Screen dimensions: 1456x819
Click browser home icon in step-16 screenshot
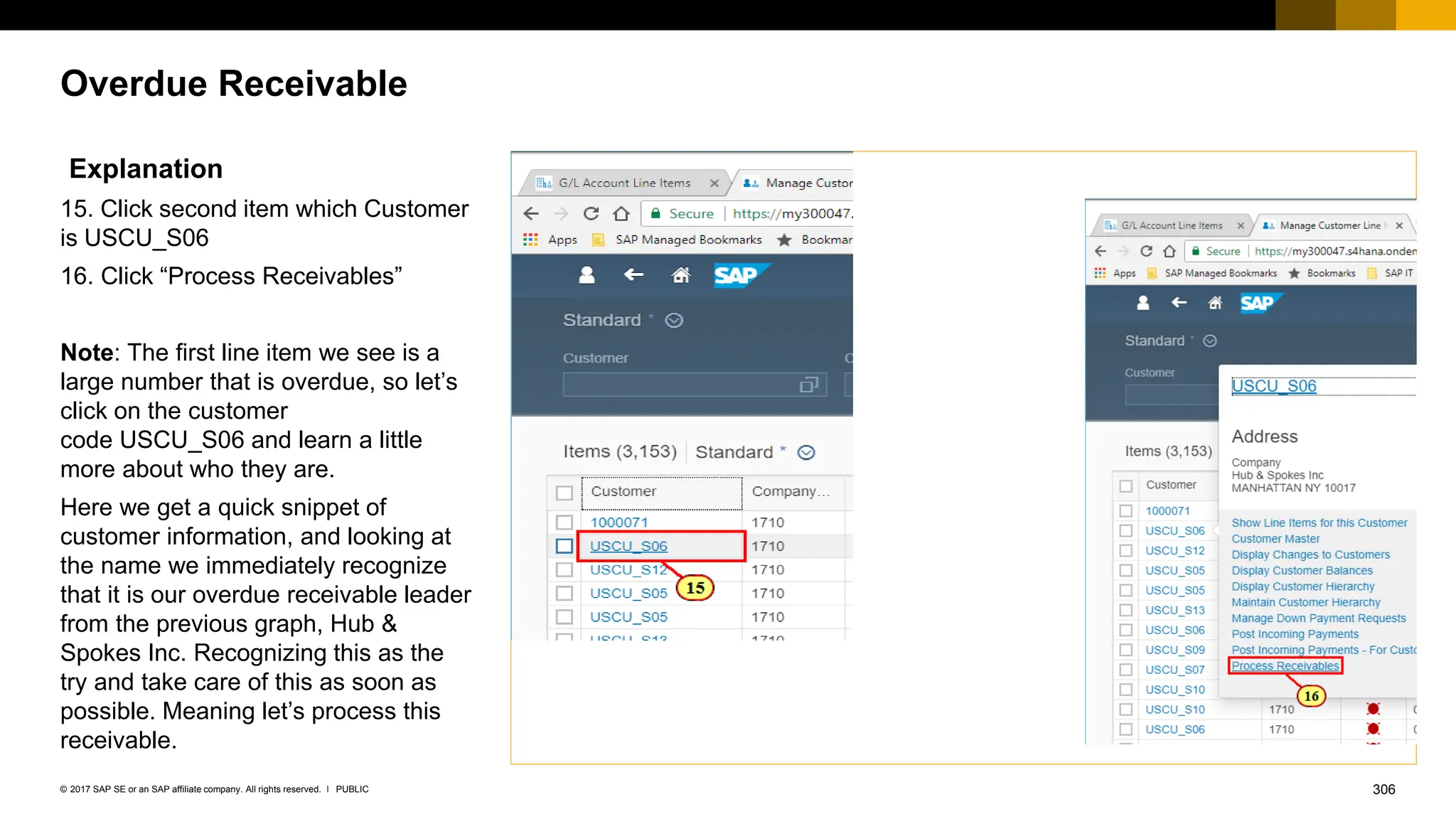tap(1169, 251)
